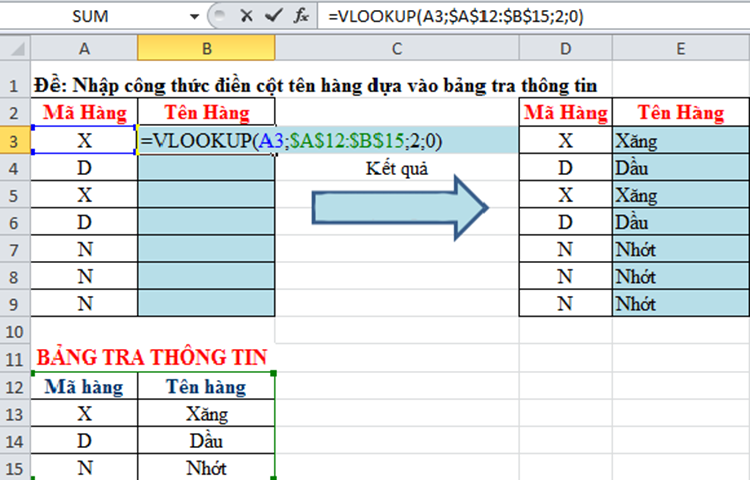750x480 pixels.
Task: Click cell E7 containing Nhớt
Action: pyautogui.click(x=681, y=250)
